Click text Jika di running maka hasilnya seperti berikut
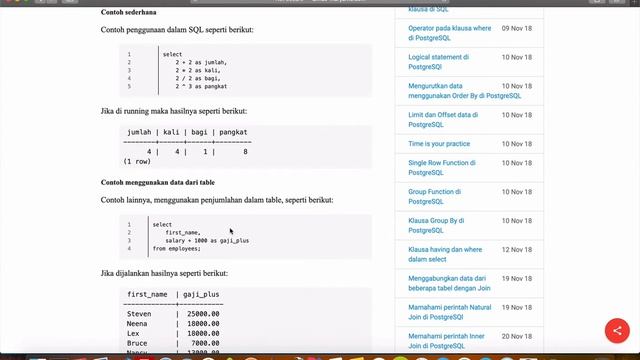This screenshot has height=360, width=640. [x=174, y=111]
